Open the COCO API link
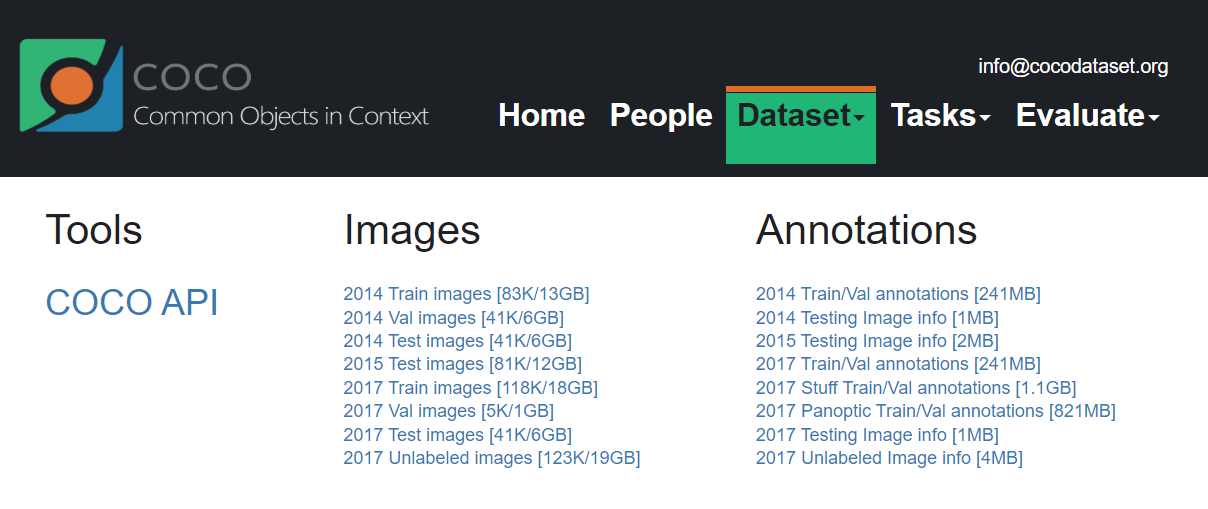 click(x=132, y=302)
